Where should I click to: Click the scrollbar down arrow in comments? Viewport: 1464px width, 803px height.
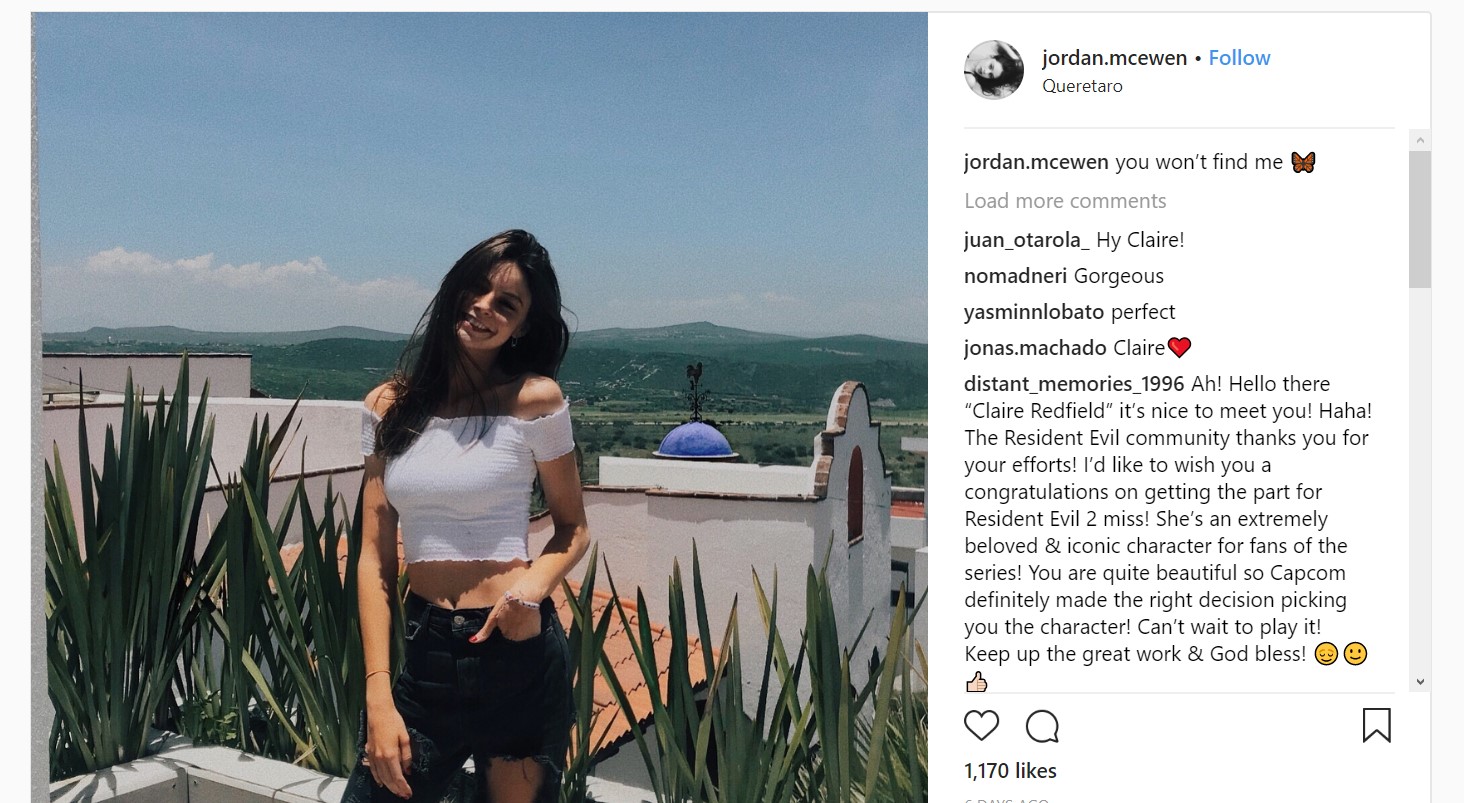coord(1419,681)
